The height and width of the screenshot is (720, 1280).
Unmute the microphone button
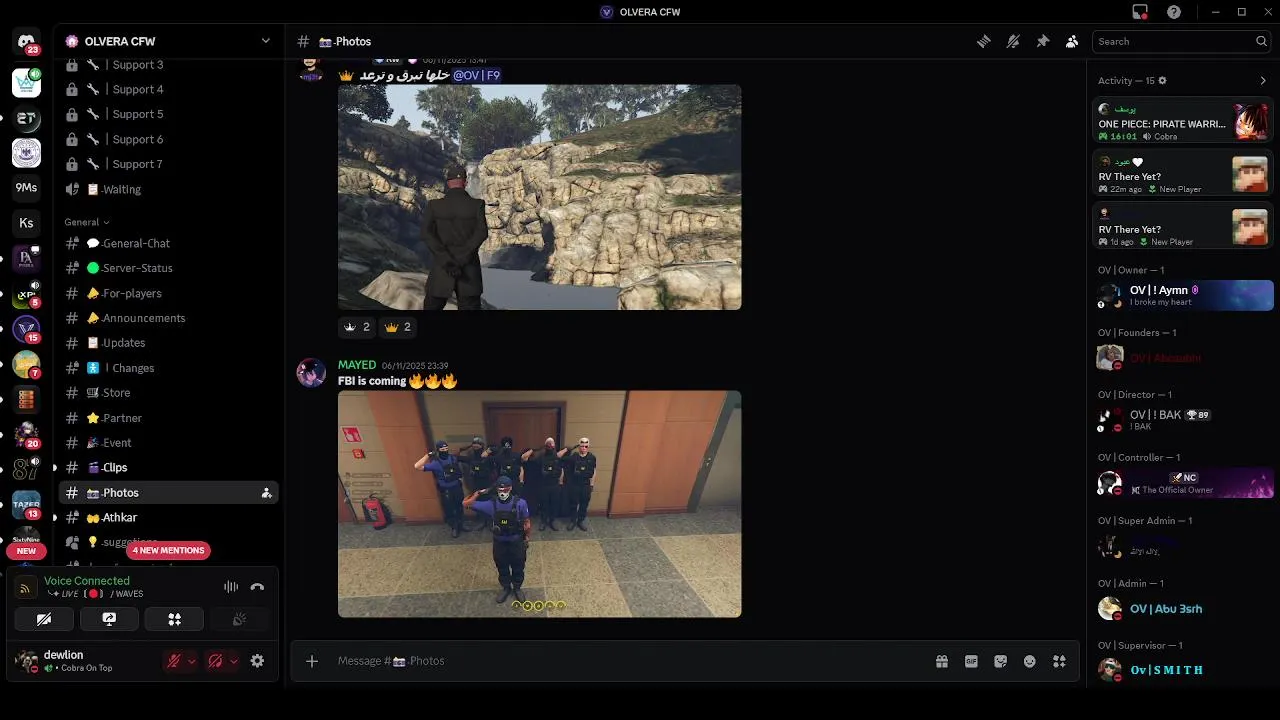coord(174,661)
